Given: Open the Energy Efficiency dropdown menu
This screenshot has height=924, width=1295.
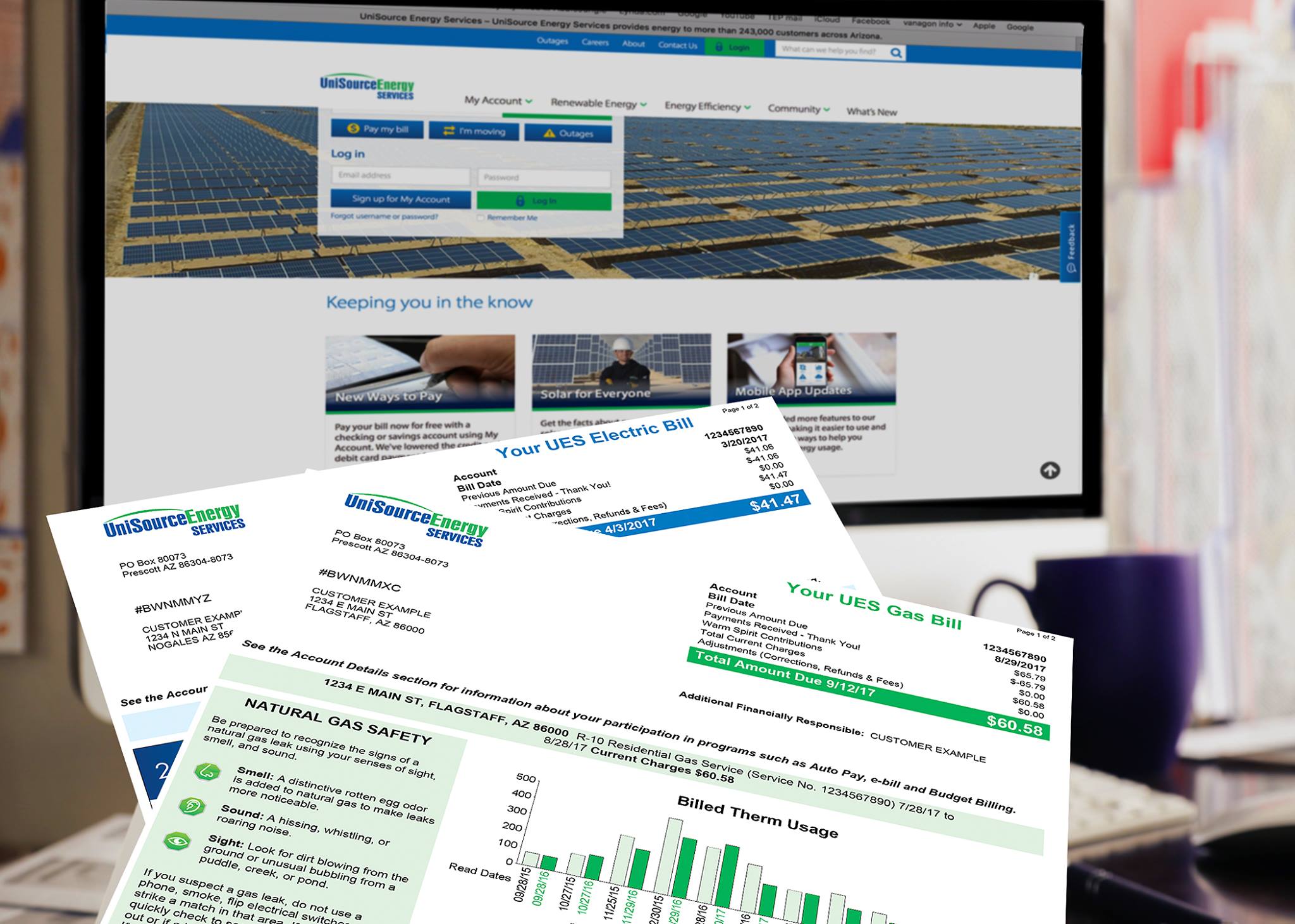Looking at the screenshot, I should point(707,107).
